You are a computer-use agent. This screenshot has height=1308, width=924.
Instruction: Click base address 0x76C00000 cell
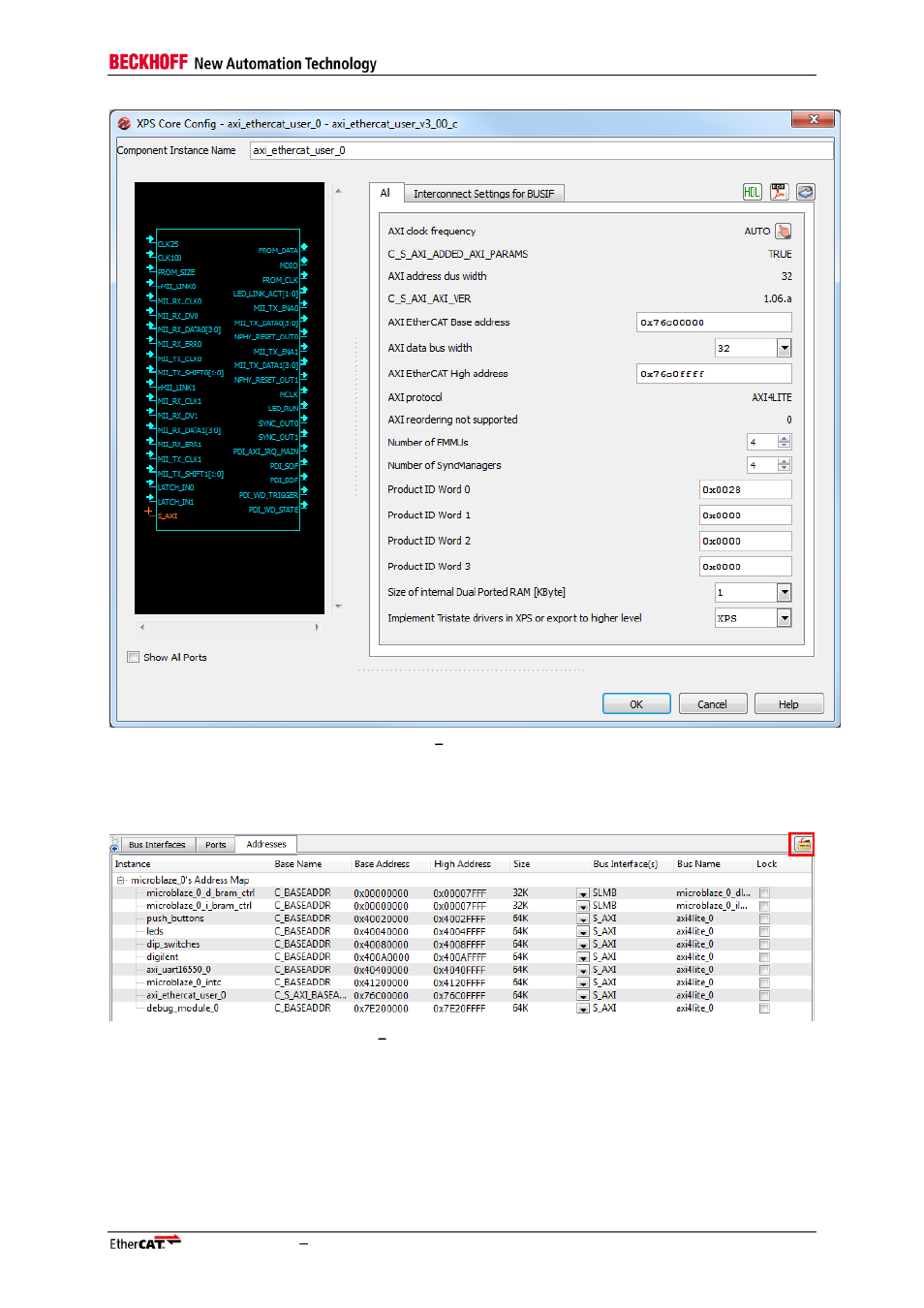(x=381, y=996)
